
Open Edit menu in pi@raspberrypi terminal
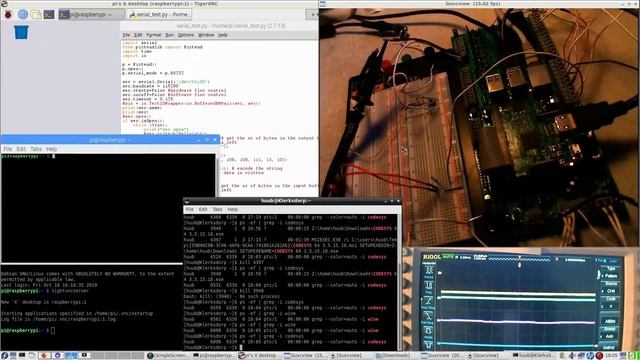click(21, 149)
